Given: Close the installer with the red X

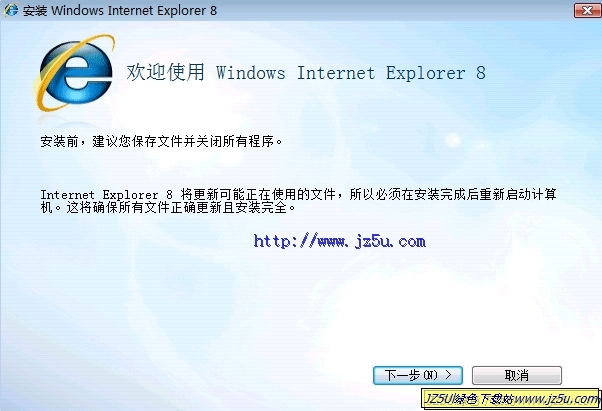Looking at the screenshot, I should (586, 10).
